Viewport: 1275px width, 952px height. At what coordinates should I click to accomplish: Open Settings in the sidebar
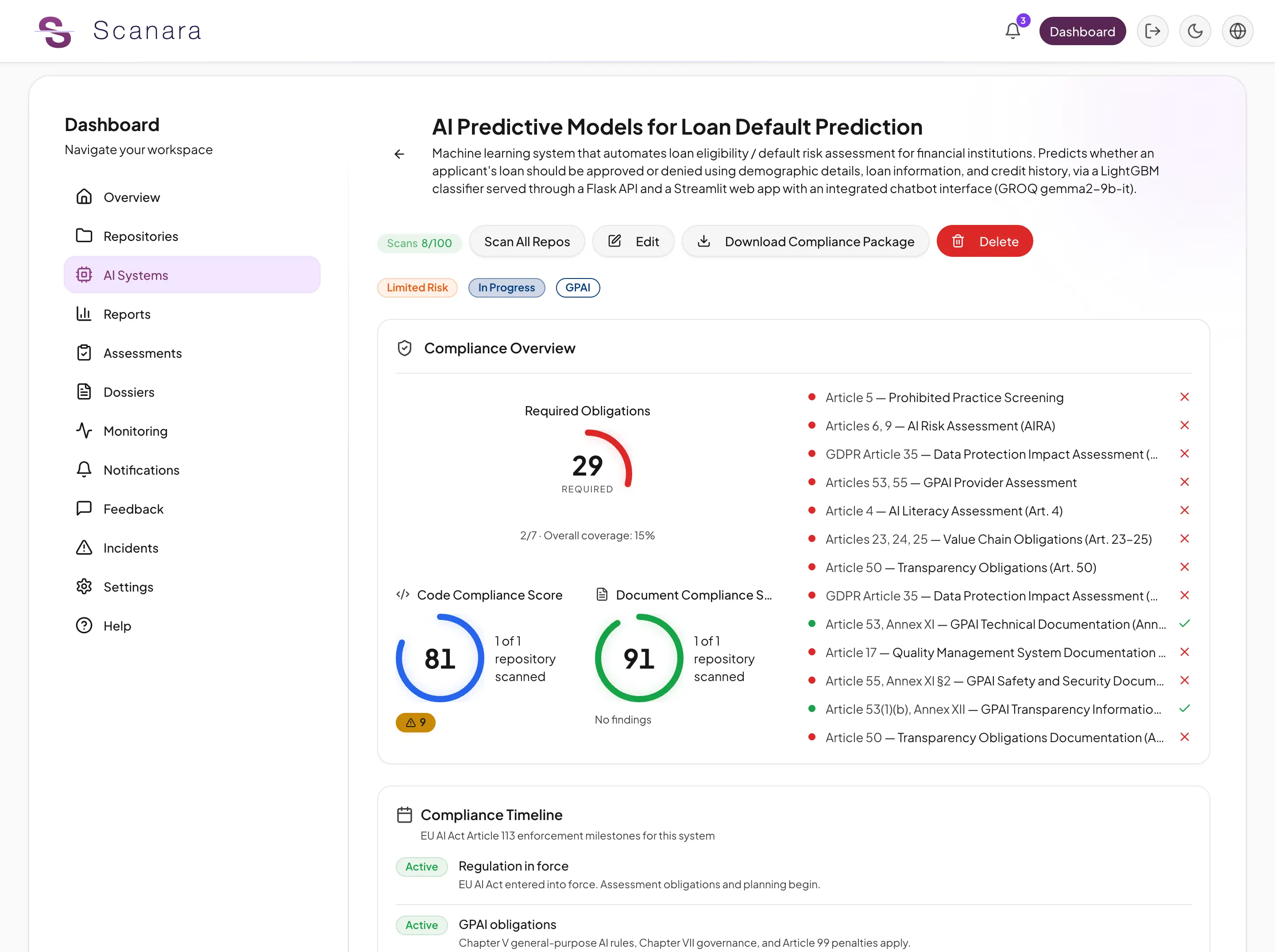192,587
